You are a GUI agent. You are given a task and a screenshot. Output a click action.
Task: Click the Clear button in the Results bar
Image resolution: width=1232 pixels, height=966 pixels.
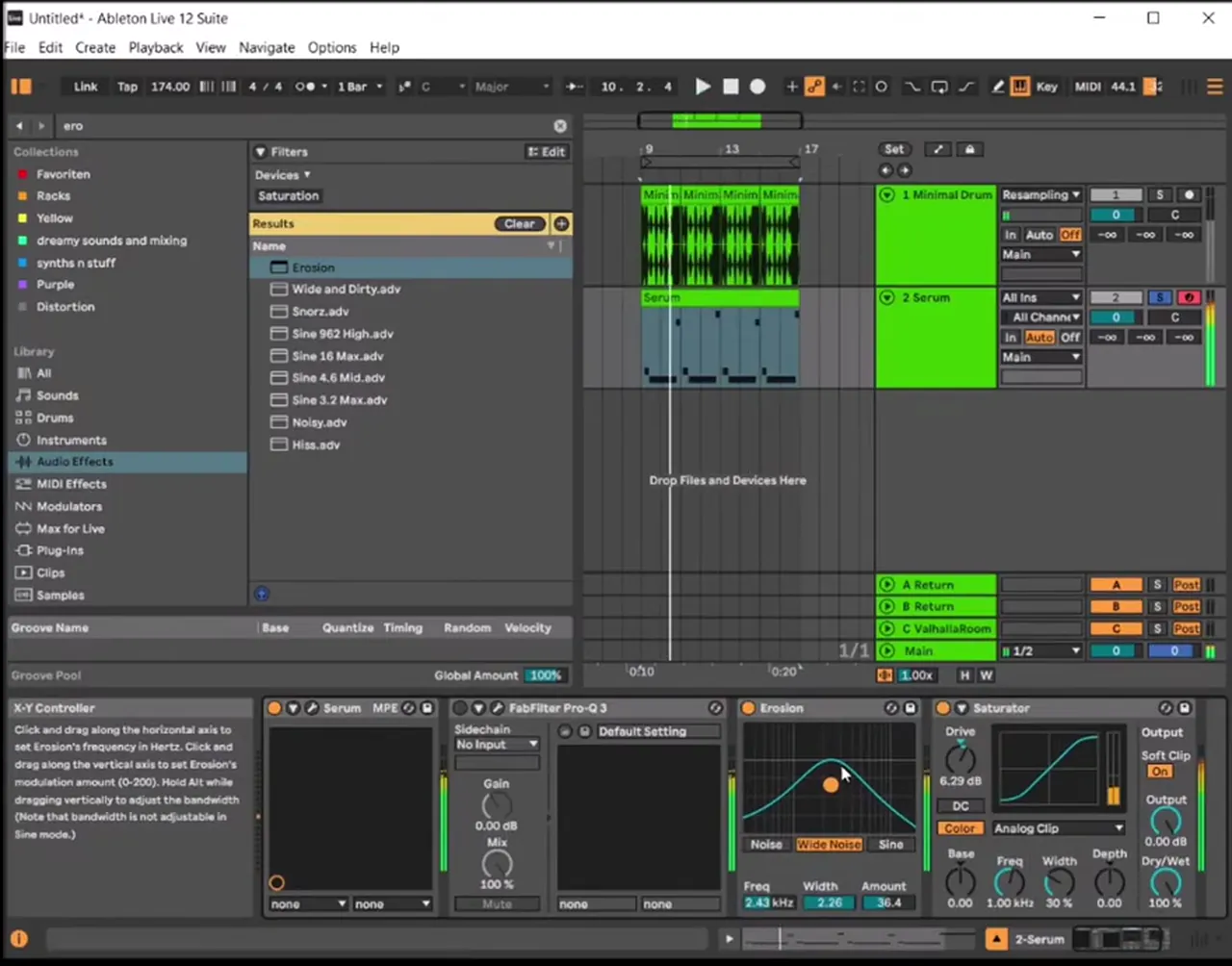520,223
